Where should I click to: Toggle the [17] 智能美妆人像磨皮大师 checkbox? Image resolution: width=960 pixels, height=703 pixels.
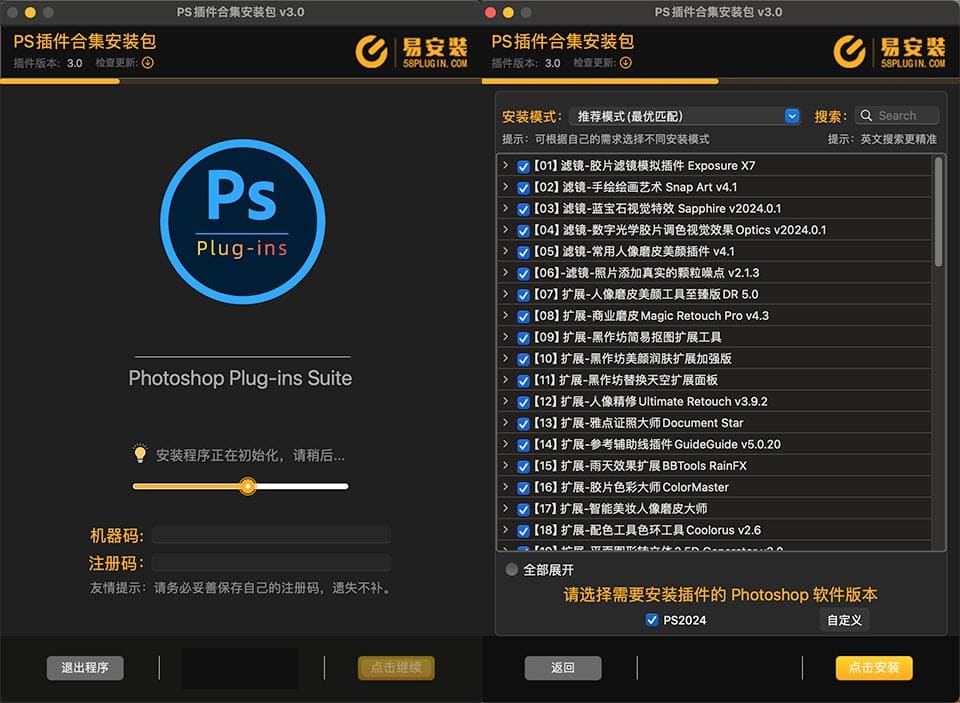(523, 509)
